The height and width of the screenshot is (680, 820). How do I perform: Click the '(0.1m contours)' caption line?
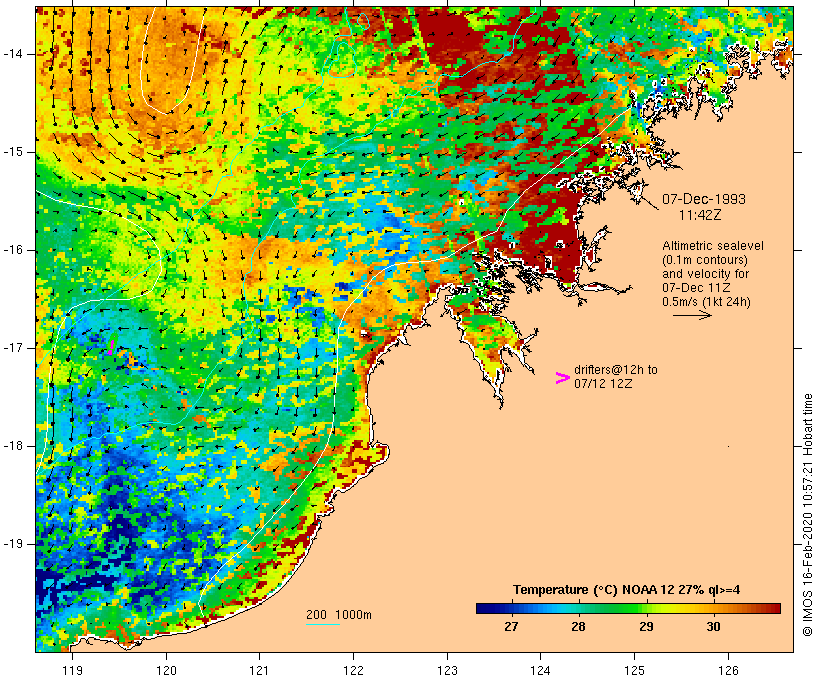pyautogui.click(x=705, y=260)
